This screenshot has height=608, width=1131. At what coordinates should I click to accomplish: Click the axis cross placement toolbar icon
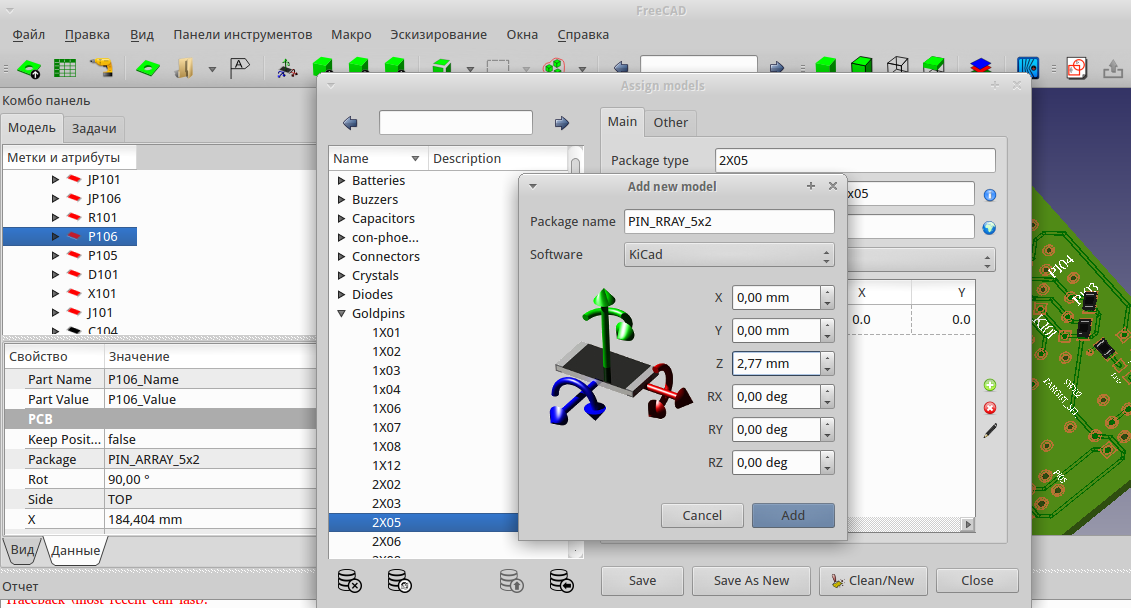pyautogui.click(x=286, y=68)
